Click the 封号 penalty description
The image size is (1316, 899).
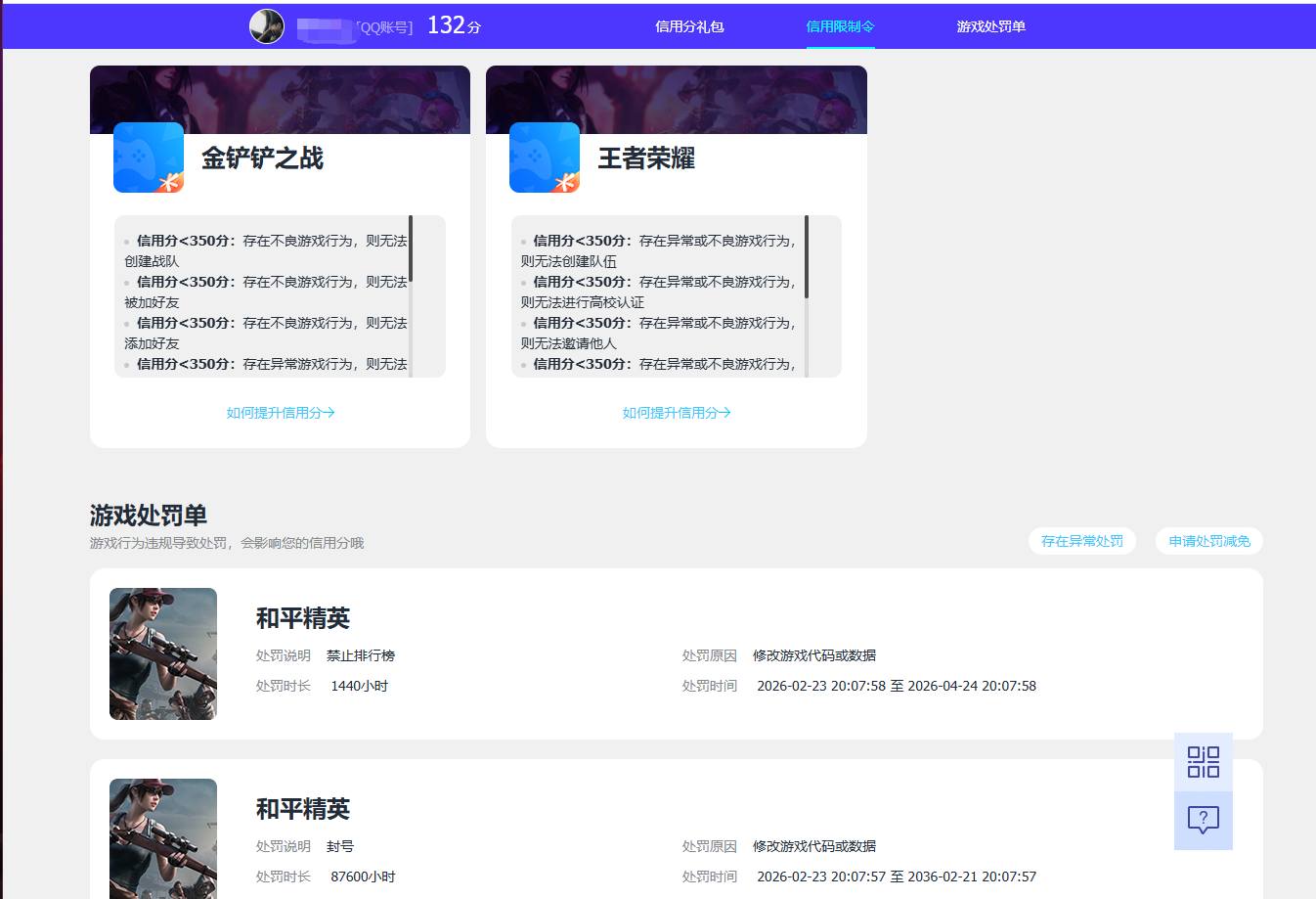pos(340,846)
